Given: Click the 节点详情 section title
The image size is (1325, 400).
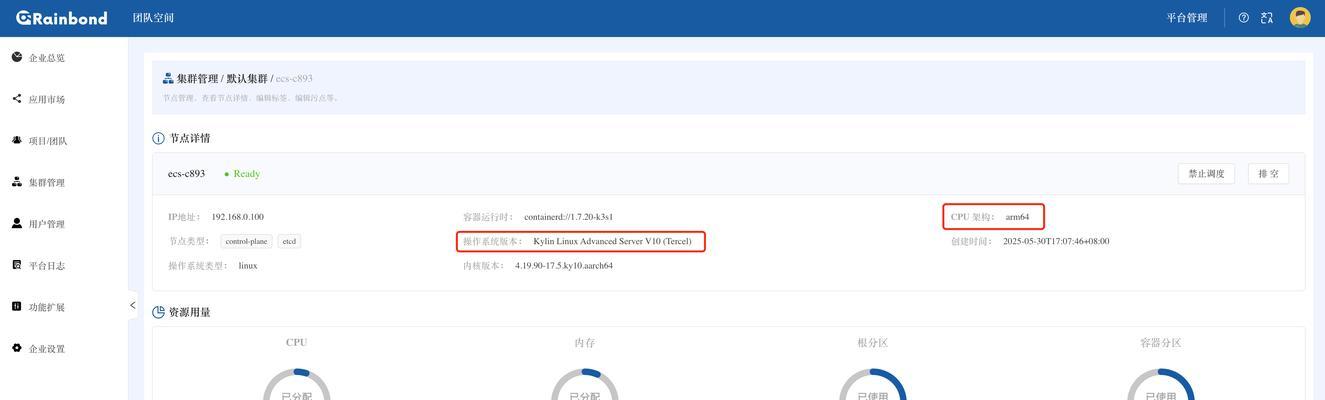Looking at the screenshot, I should point(190,138).
